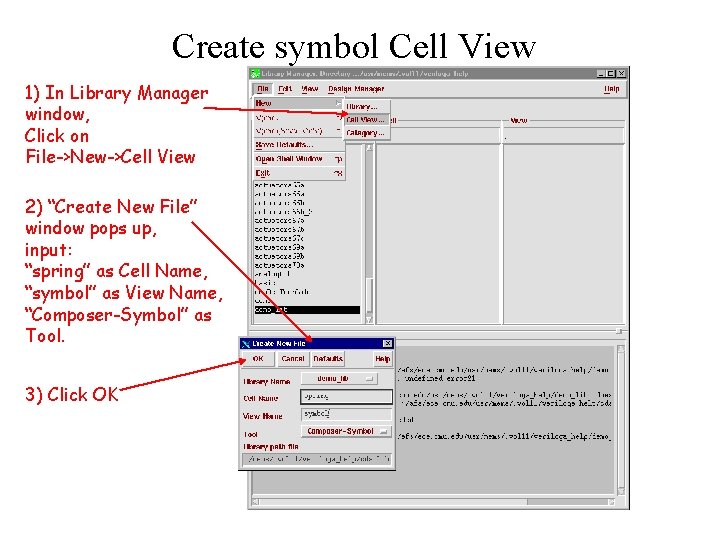This screenshot has width=720, height=540.
Task: Open the File menu in Library Manager
Action: 263,89
